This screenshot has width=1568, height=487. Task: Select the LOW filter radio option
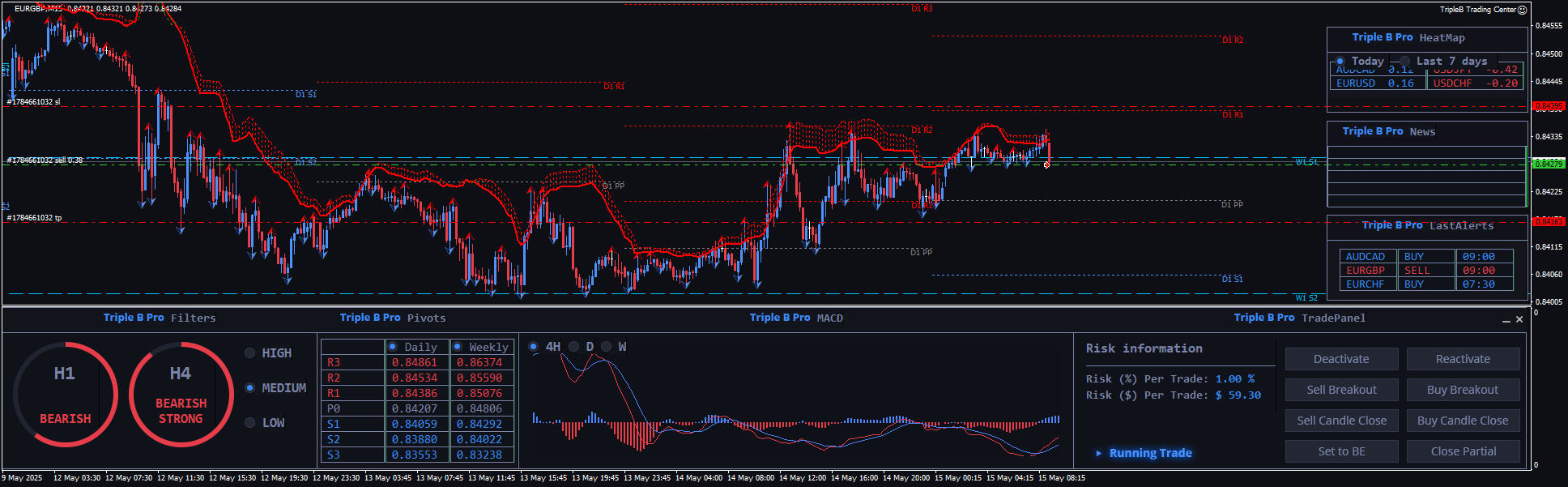pyautogui.click(x=250, y=423)
